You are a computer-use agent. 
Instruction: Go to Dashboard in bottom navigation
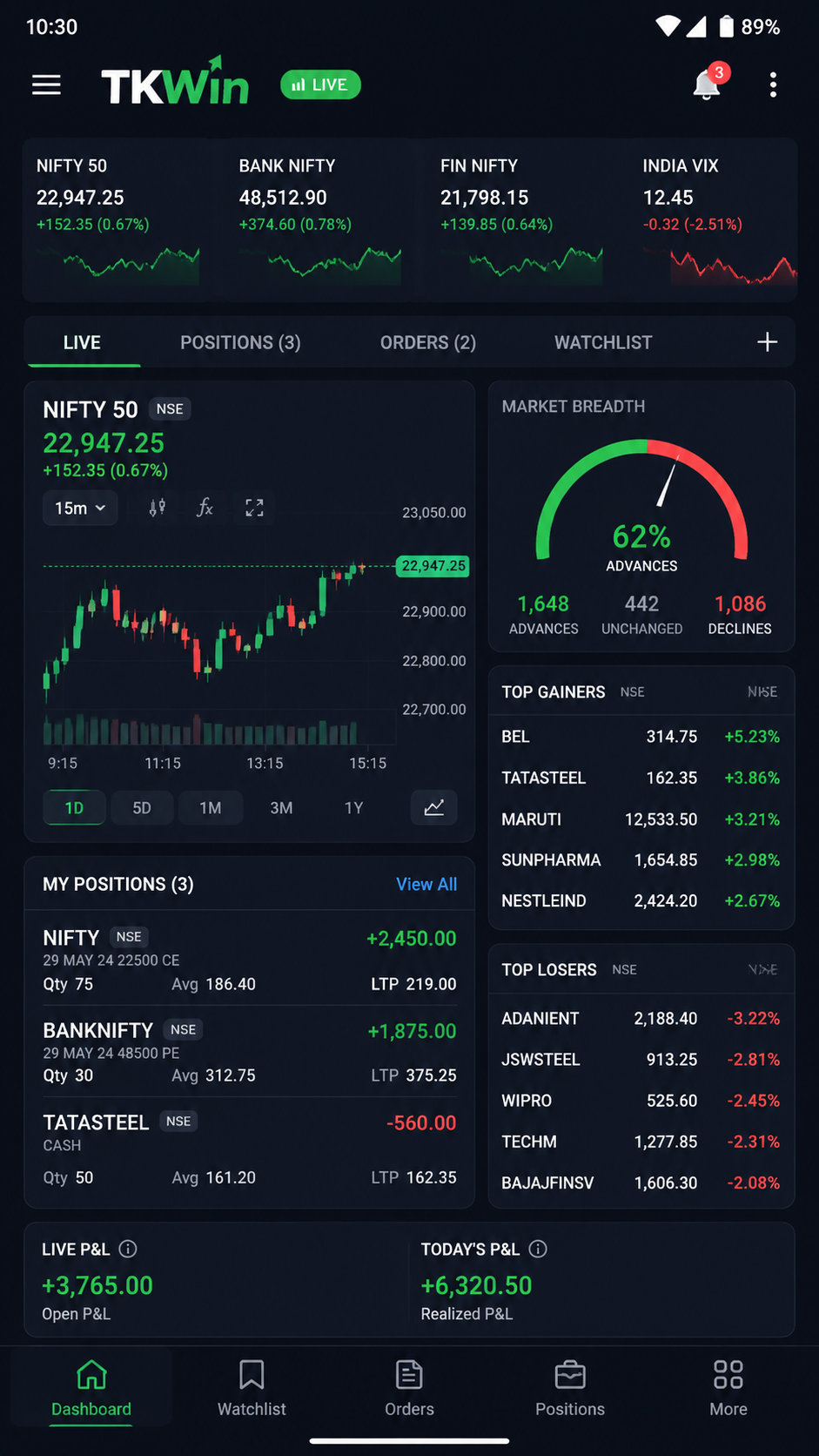[91, 1389]
